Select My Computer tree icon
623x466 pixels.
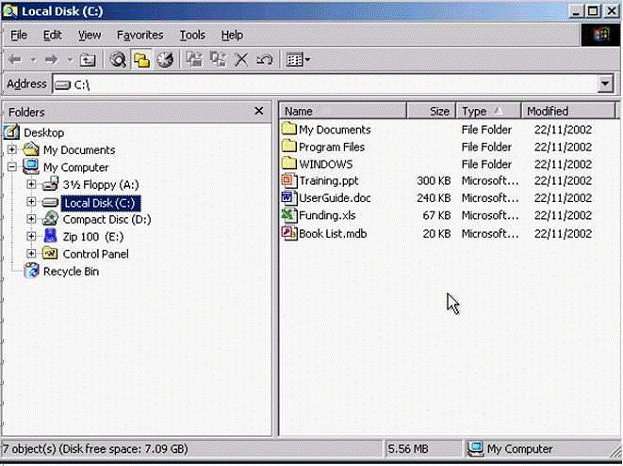[31, 166]
